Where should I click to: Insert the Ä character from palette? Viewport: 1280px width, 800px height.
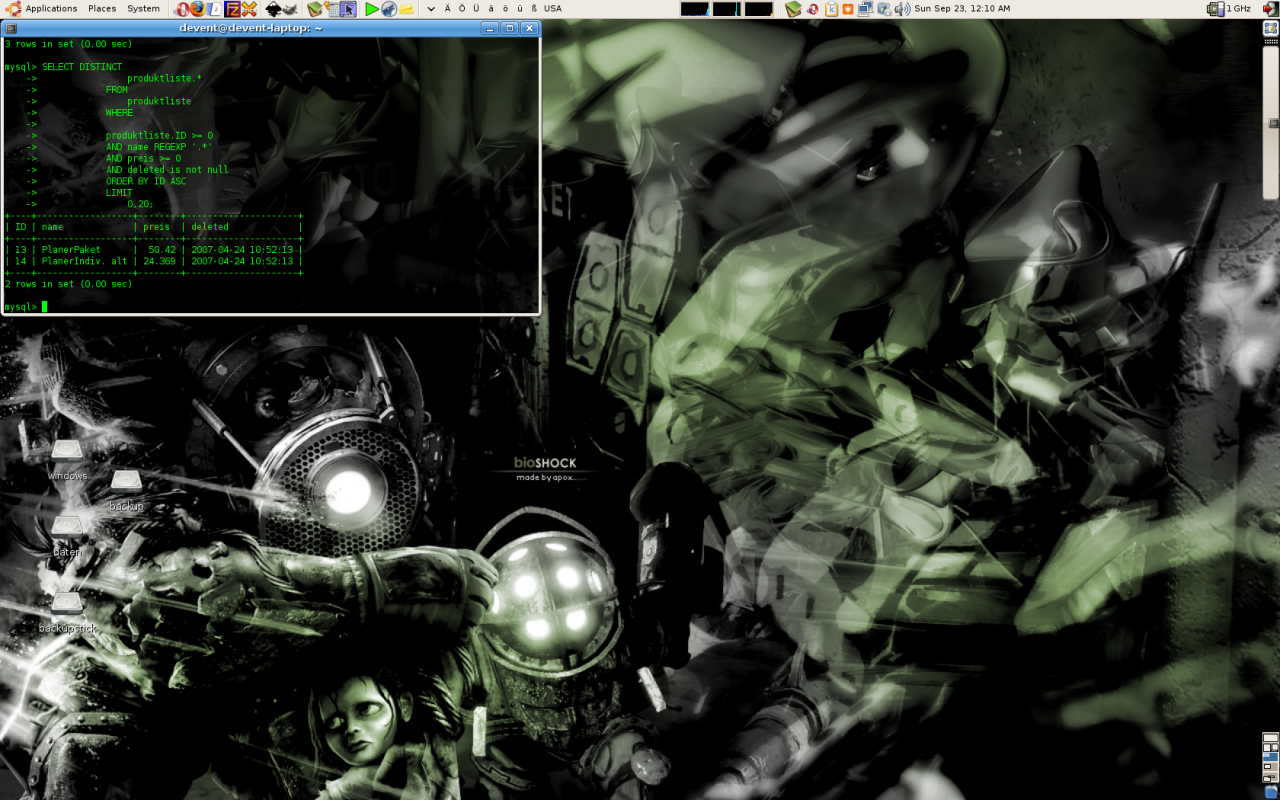click(447, 9)
